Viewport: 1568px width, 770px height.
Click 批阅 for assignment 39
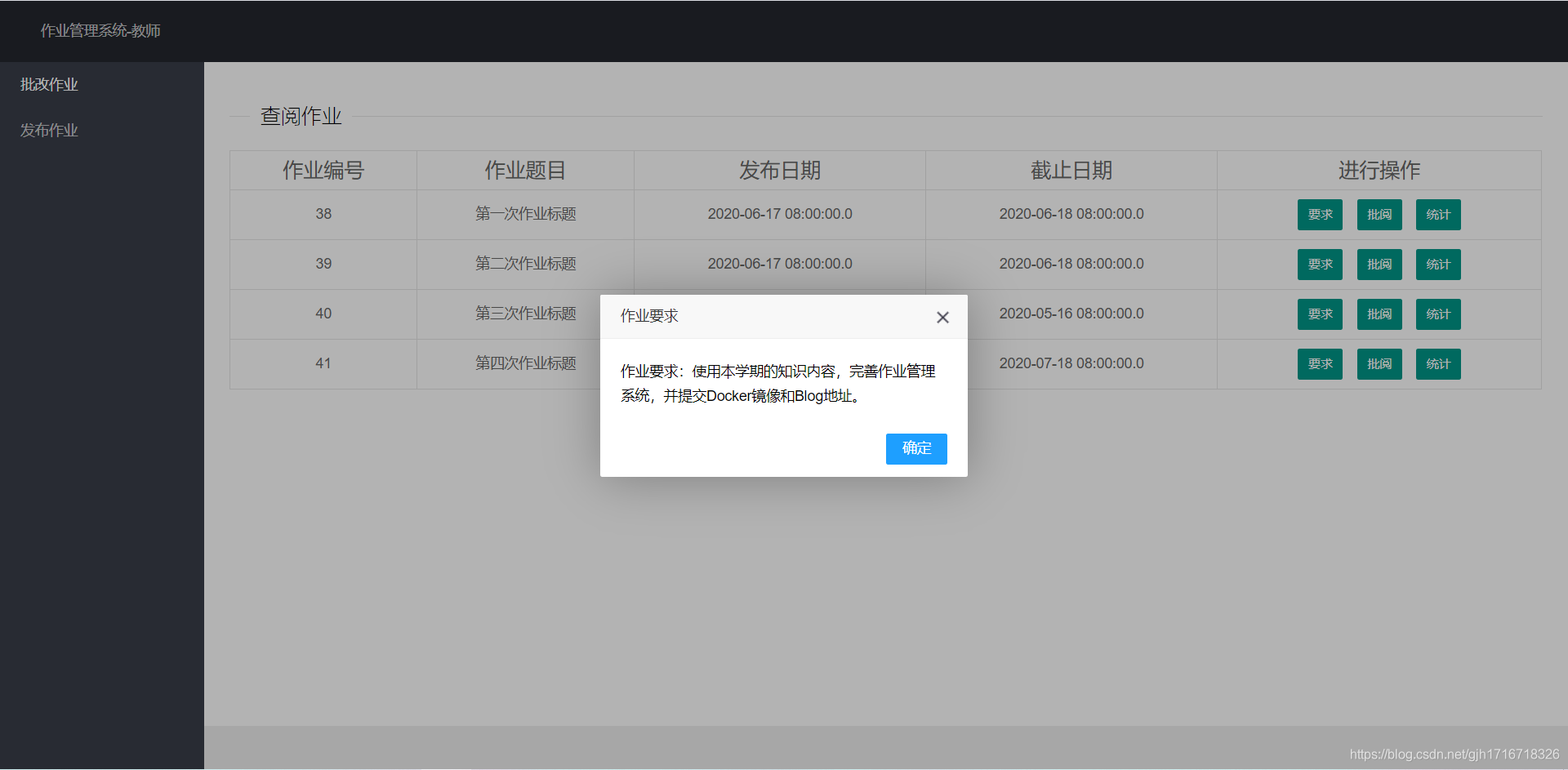point(1379,264)
